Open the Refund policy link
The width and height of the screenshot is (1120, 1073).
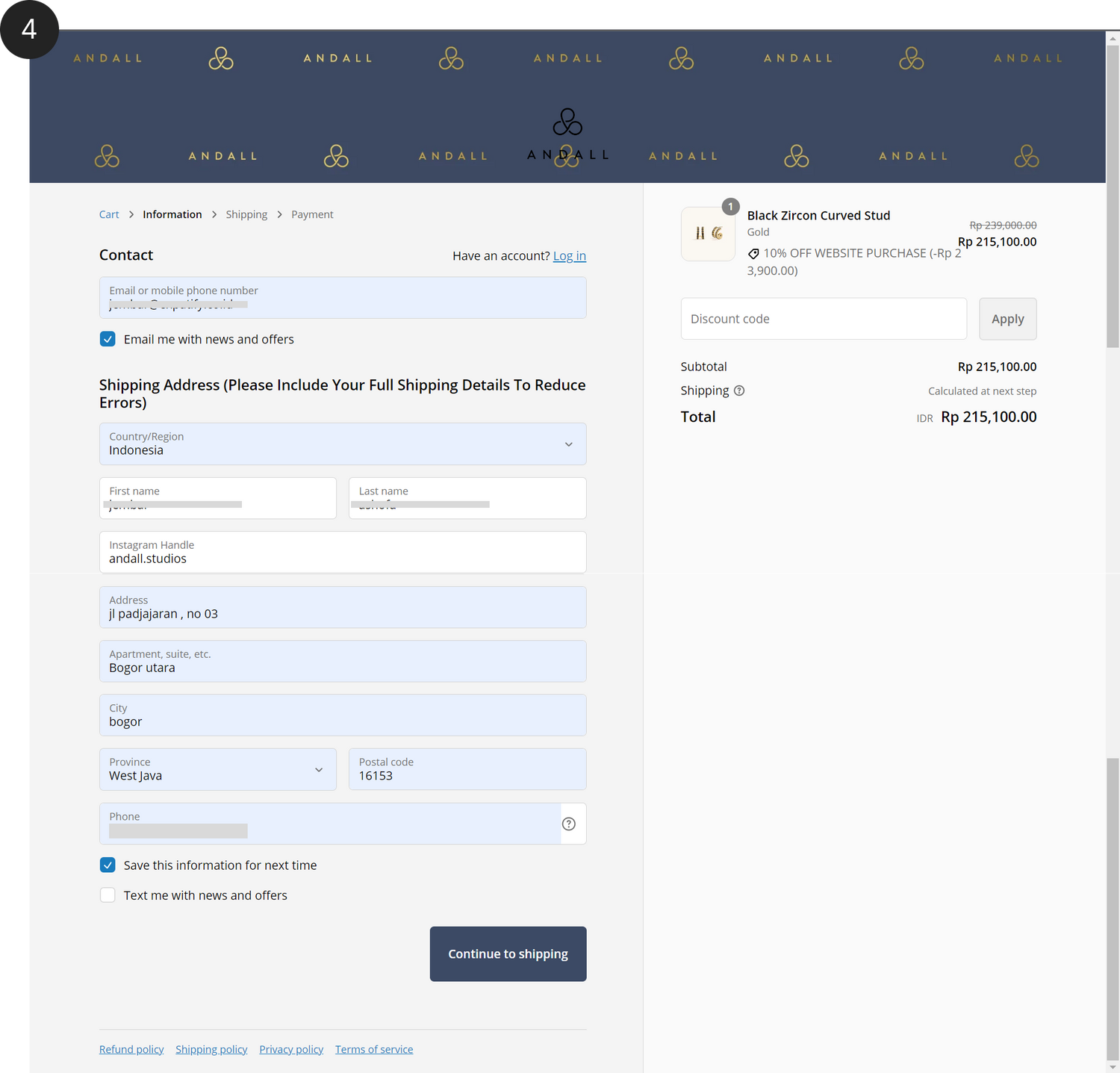(x=131, y=1049)
